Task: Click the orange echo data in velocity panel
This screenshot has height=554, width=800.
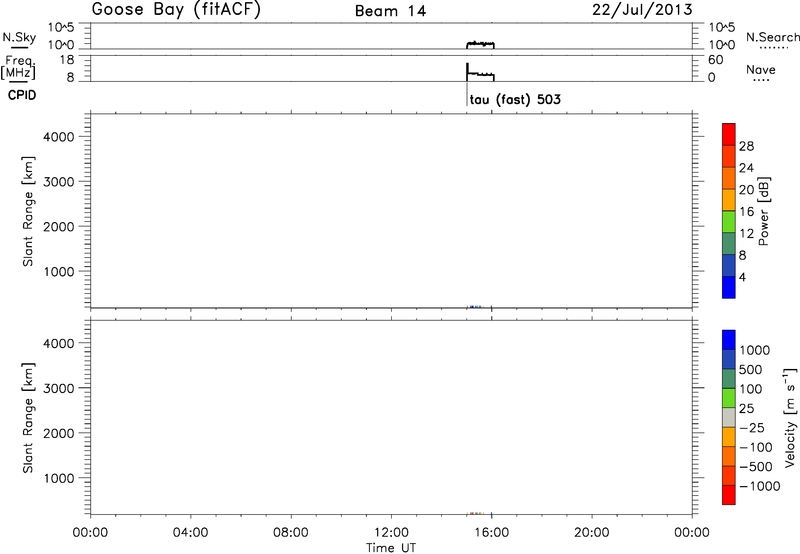Action: (475, 513)
